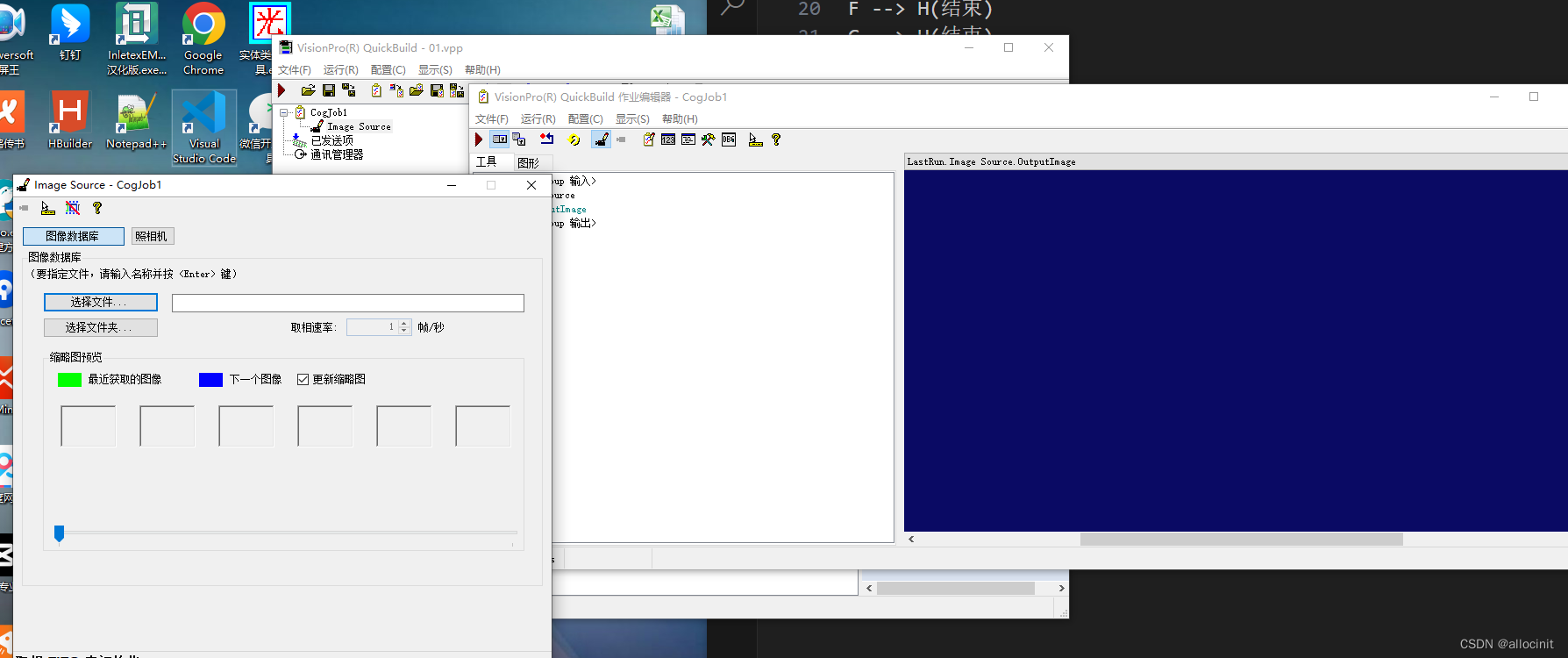Create new job with clipboard icon in QuickBuild
The image size is (1568, 658).
coord(376,90)
